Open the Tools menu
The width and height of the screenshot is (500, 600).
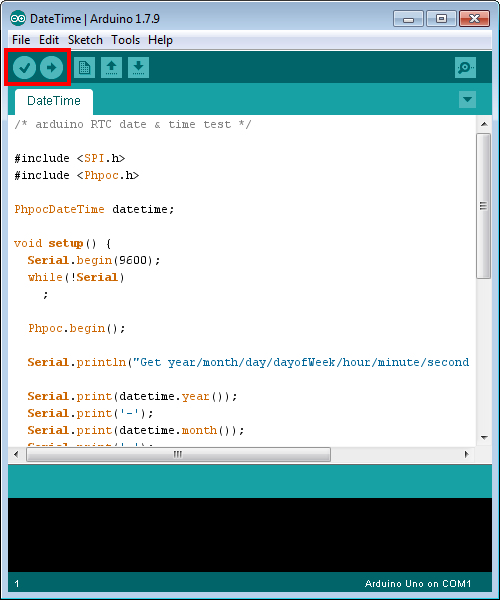click(125, 40)
